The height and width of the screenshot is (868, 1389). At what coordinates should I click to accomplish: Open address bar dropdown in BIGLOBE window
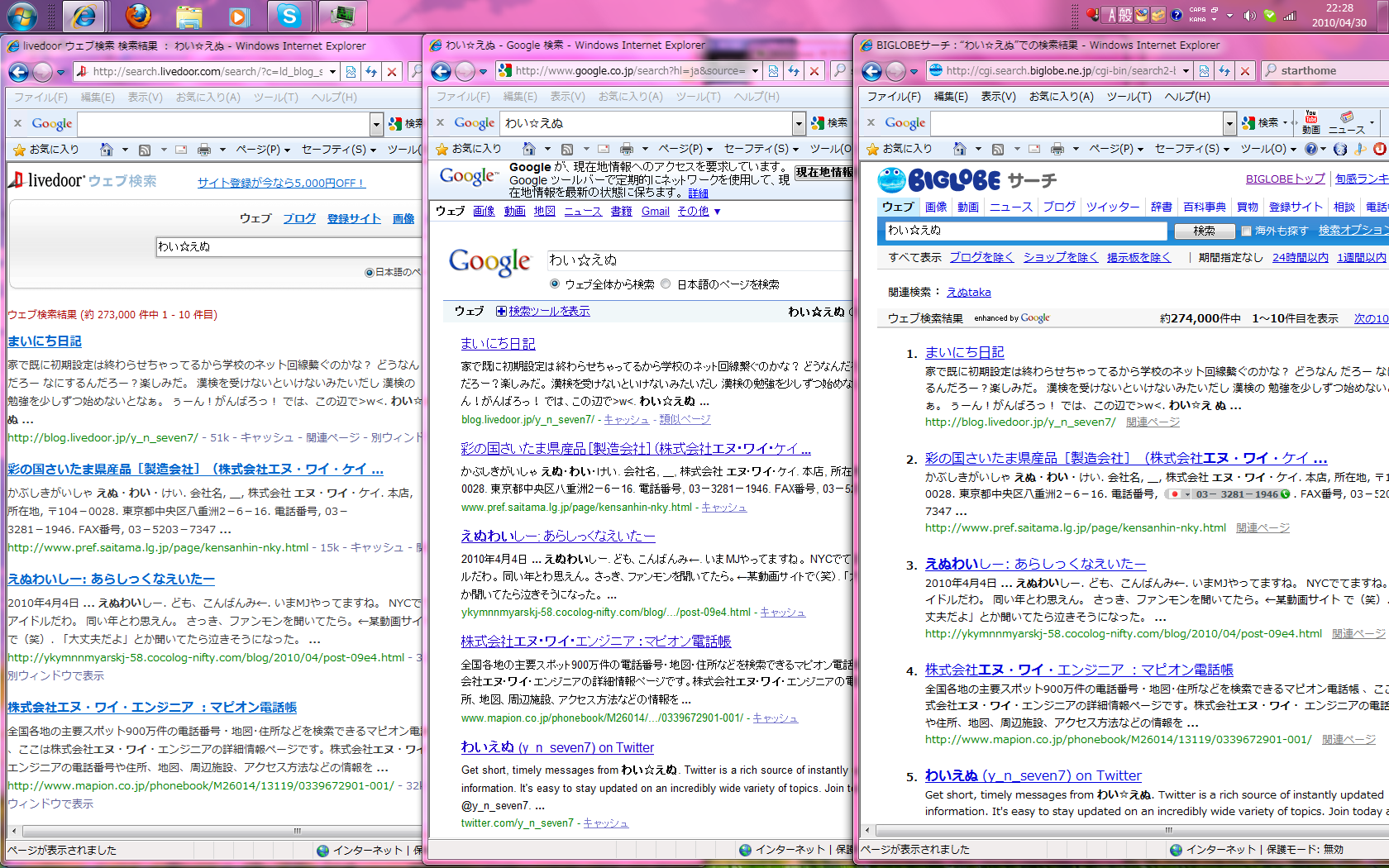[1186, 71]
